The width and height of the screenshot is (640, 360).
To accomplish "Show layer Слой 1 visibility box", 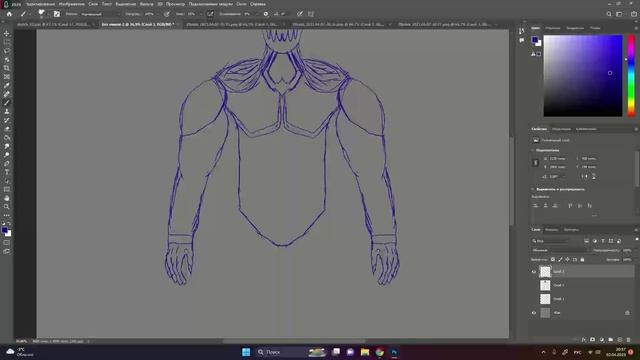I will 534,299.
